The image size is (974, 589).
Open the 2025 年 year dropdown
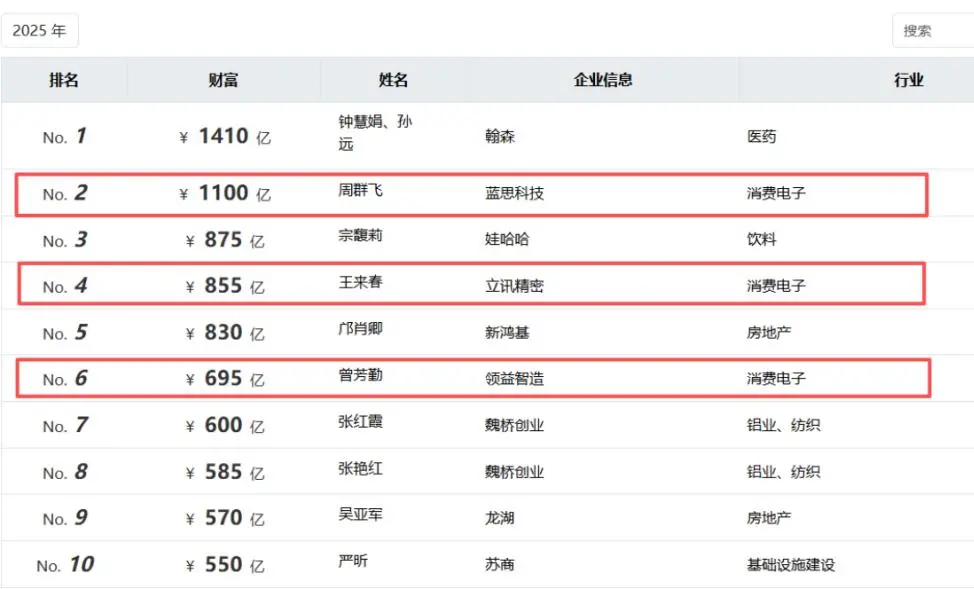coord(40,30)
